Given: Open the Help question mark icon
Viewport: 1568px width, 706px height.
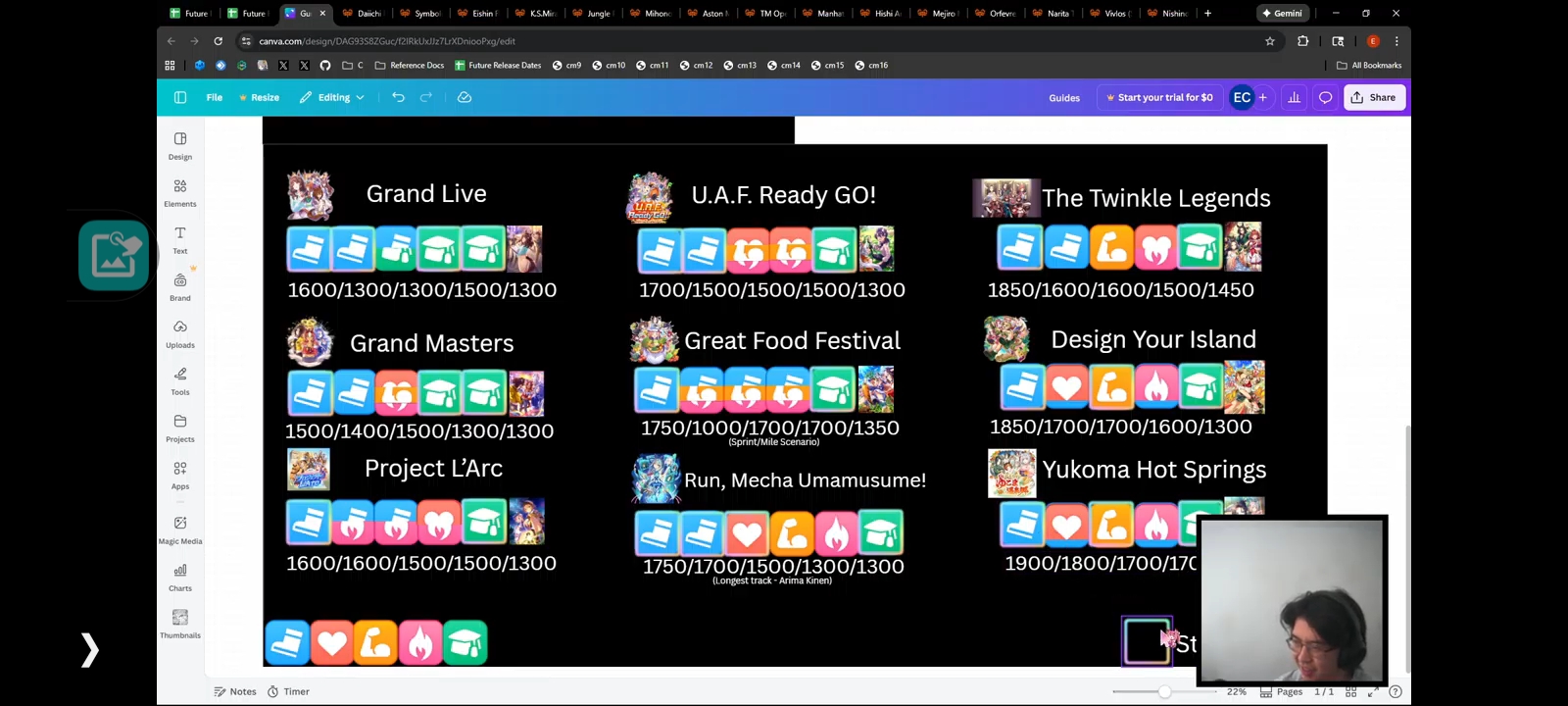Looking at the screenshot, I should [1396, 691].
